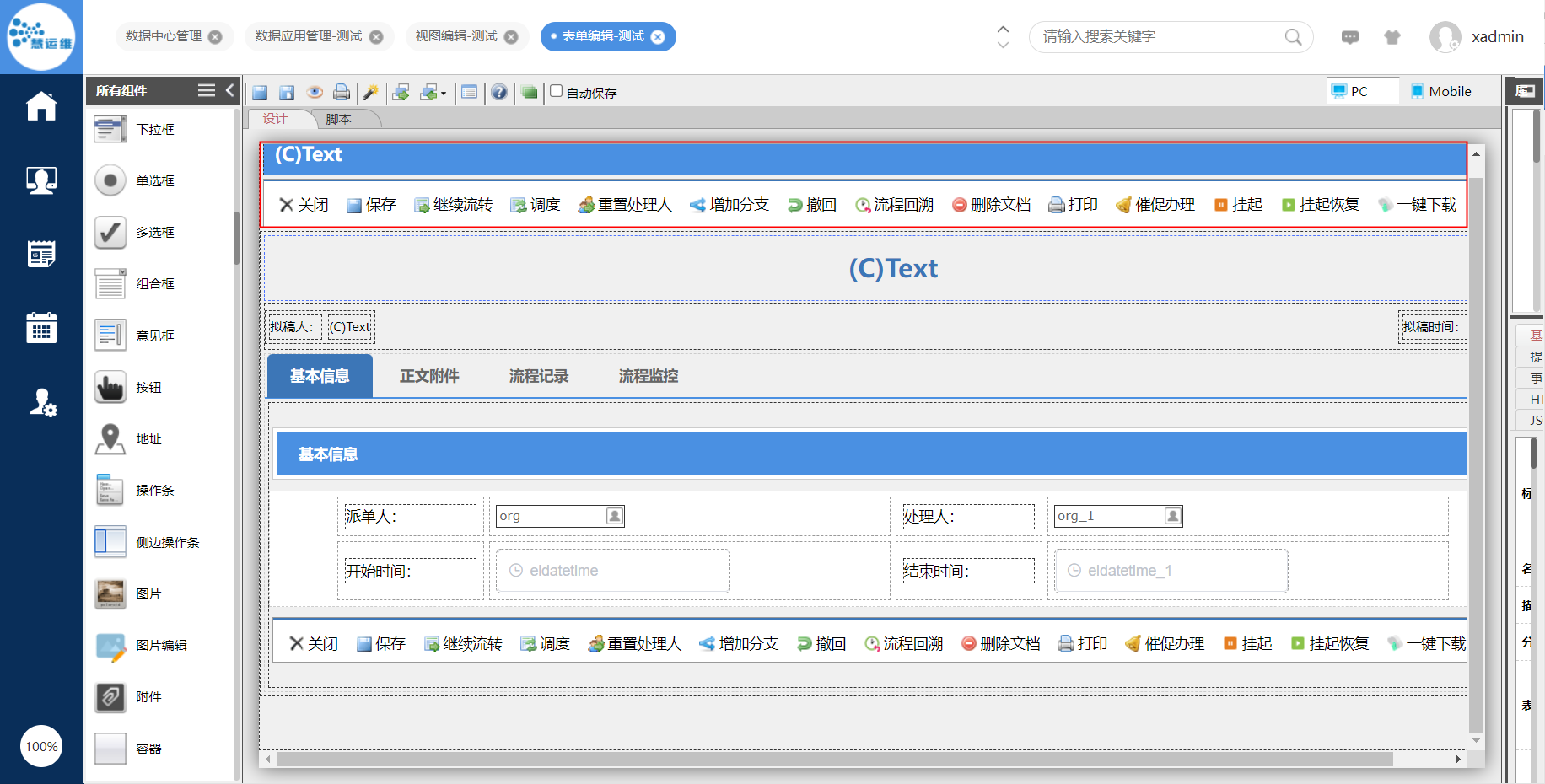Click the home icon in left sidebar
This screenshot has width=1545, height=784.
pyautogui.click(x=41, y=106)
